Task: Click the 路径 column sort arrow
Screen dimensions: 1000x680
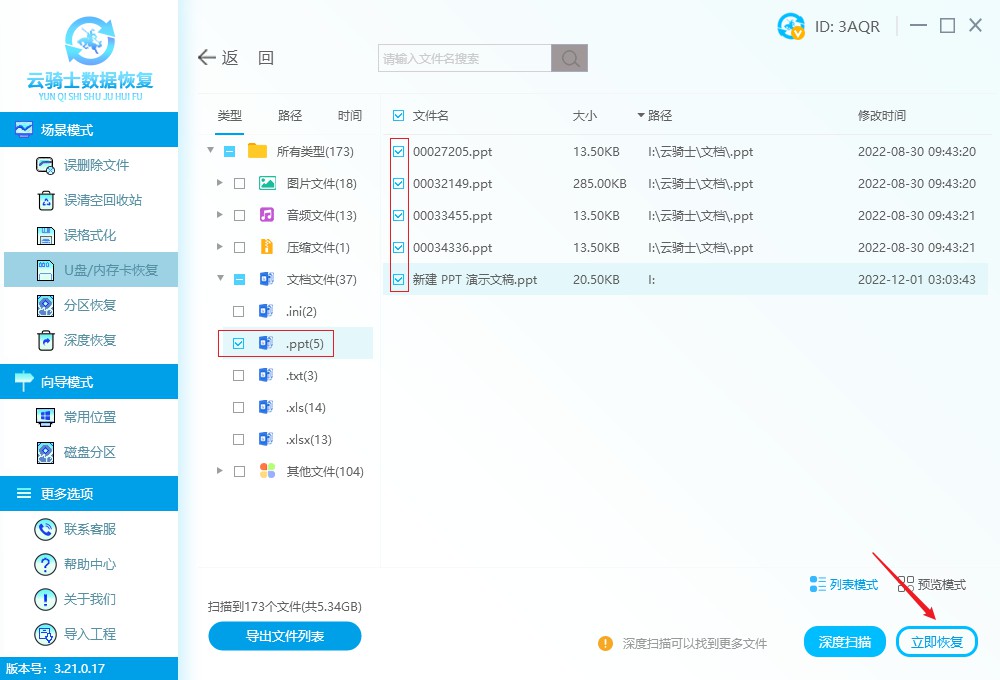Action: click(x=641, y=115)
